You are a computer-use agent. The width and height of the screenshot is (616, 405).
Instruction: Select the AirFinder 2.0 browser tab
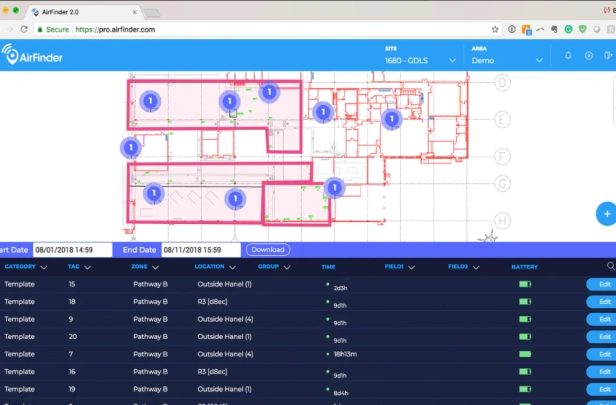82,12
